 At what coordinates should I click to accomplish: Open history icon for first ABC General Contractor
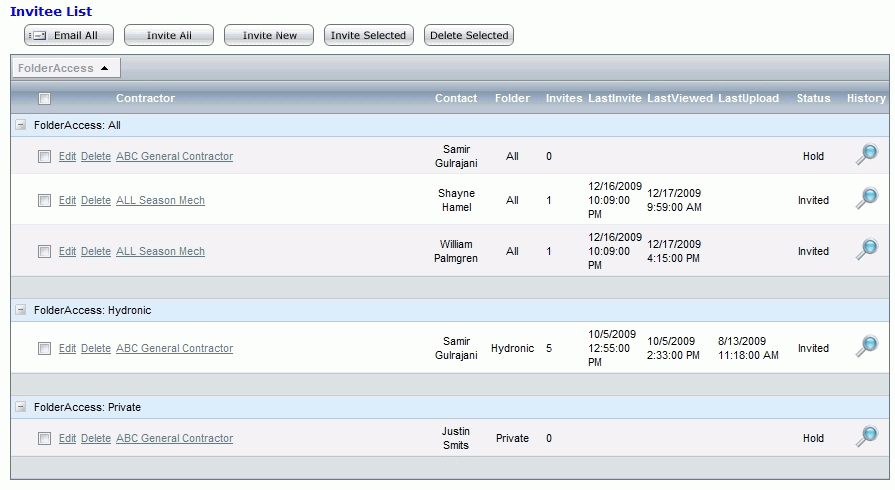point(866,155)
